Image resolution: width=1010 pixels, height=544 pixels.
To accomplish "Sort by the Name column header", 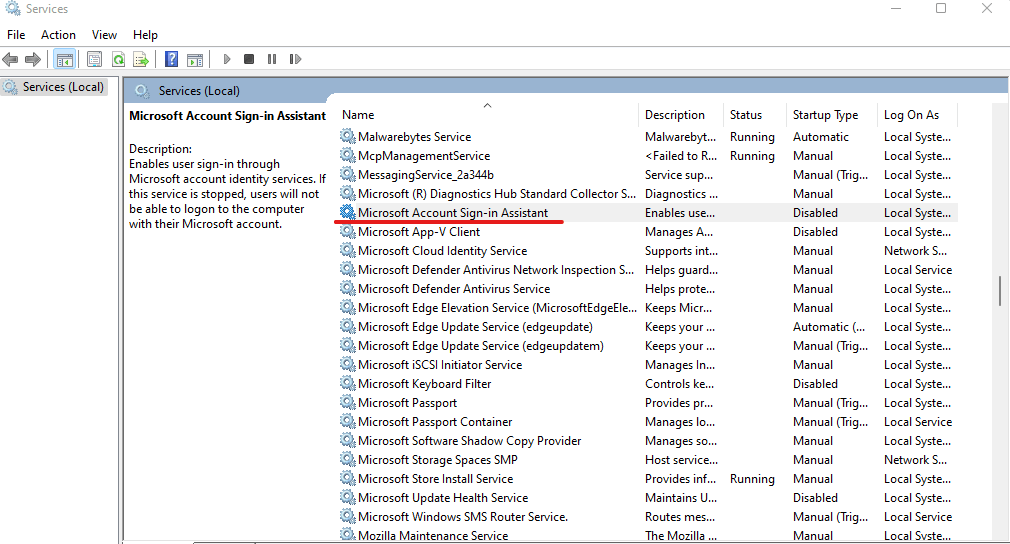I will 488,115.
